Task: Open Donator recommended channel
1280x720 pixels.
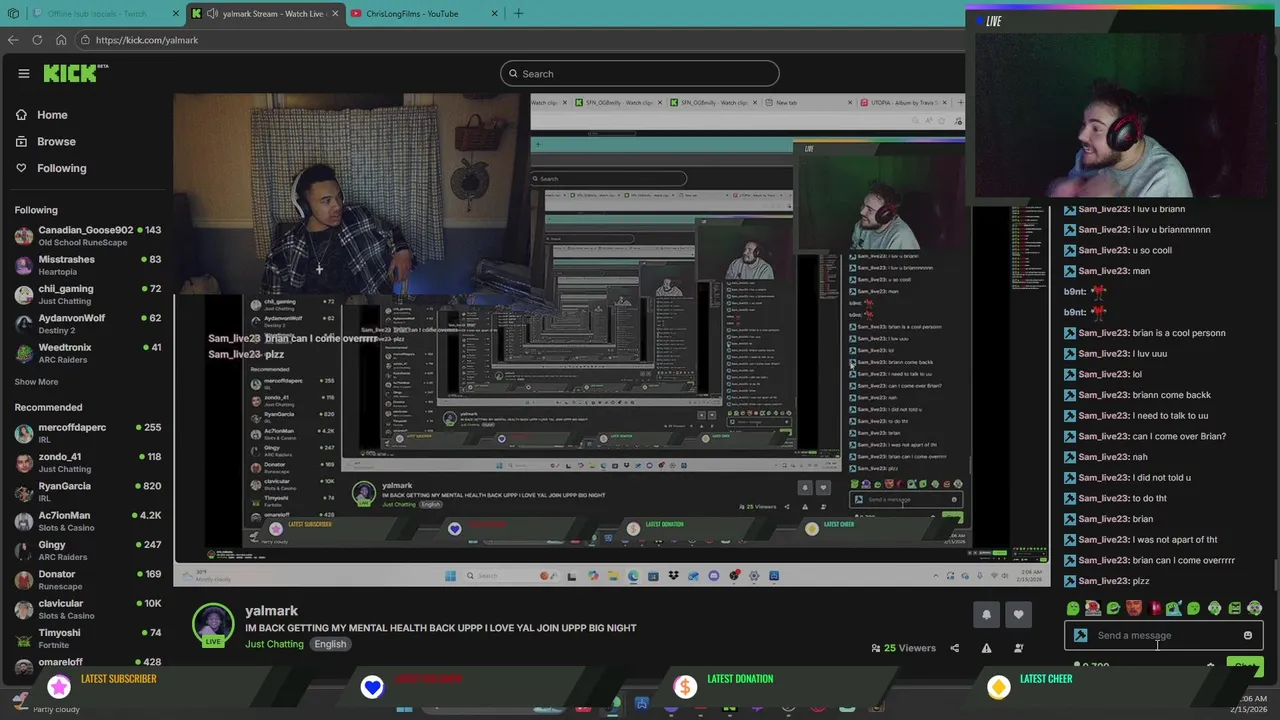Action: pos(88,580)
